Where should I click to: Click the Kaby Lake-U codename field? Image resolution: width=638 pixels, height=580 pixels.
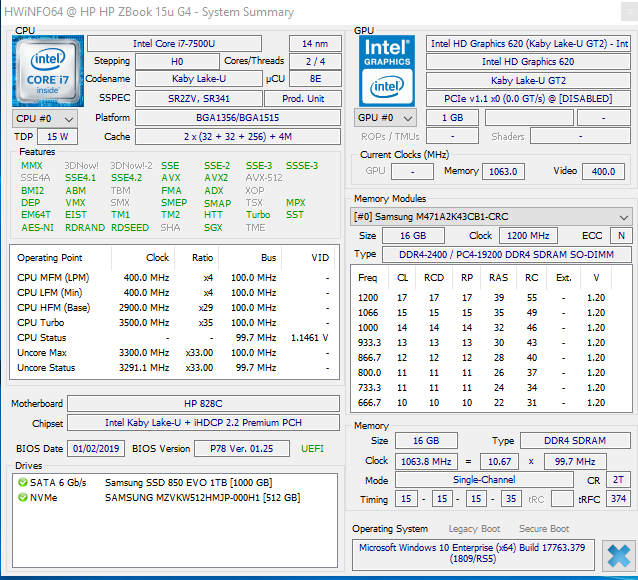pos(199,79)
